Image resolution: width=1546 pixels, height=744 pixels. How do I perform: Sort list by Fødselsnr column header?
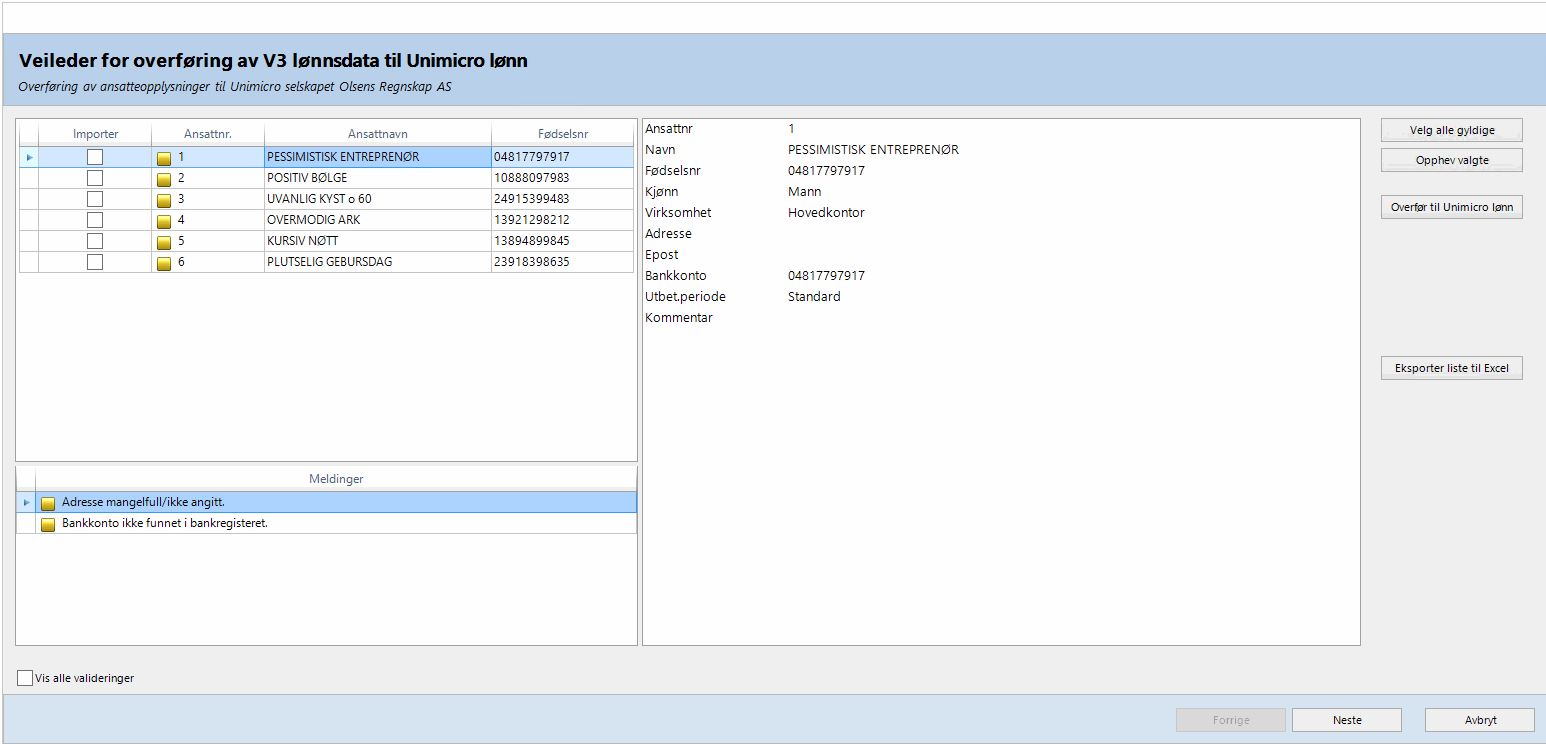pos(562,134)
